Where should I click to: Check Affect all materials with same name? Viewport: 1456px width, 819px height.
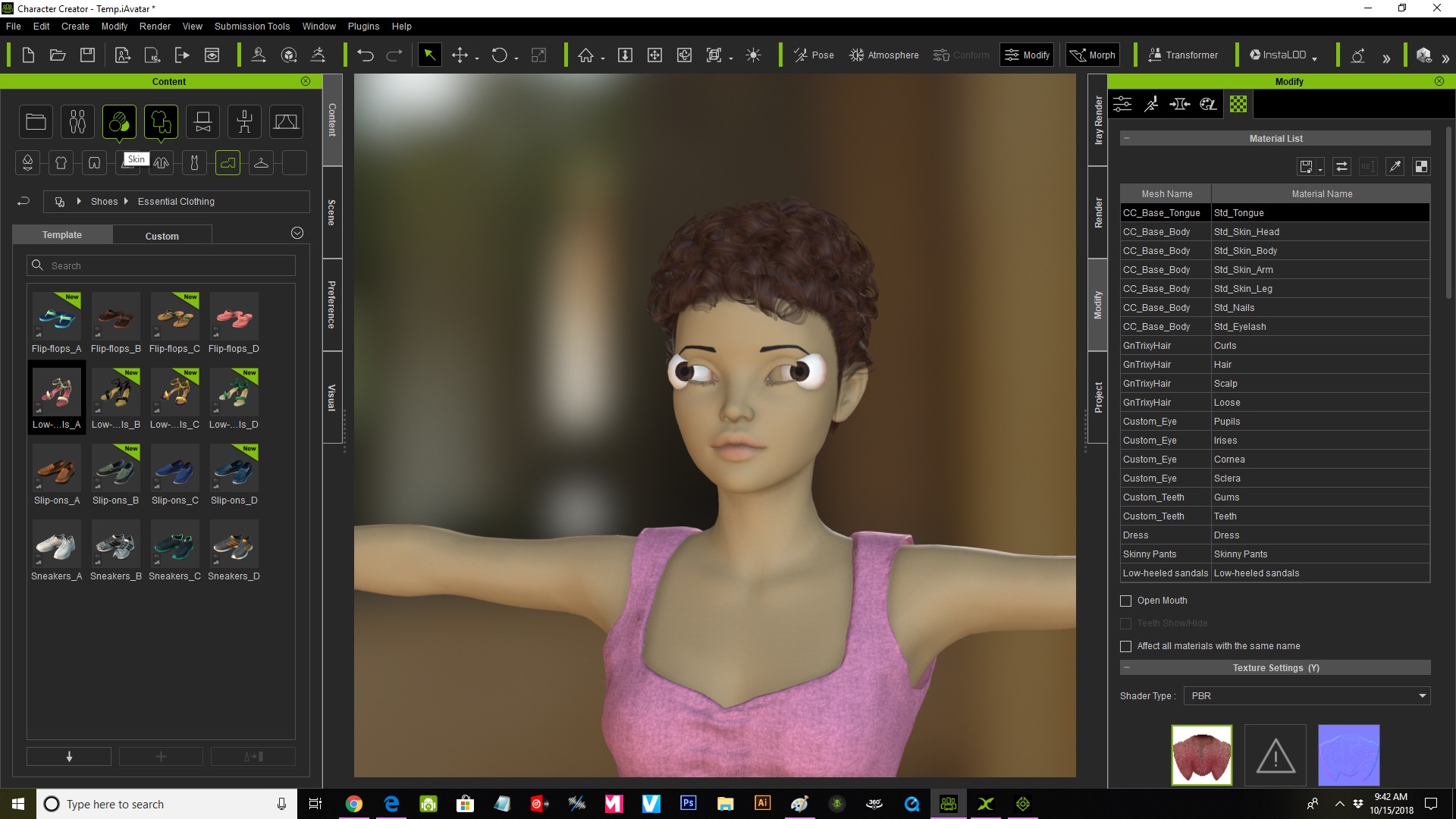click(1126, 647)
